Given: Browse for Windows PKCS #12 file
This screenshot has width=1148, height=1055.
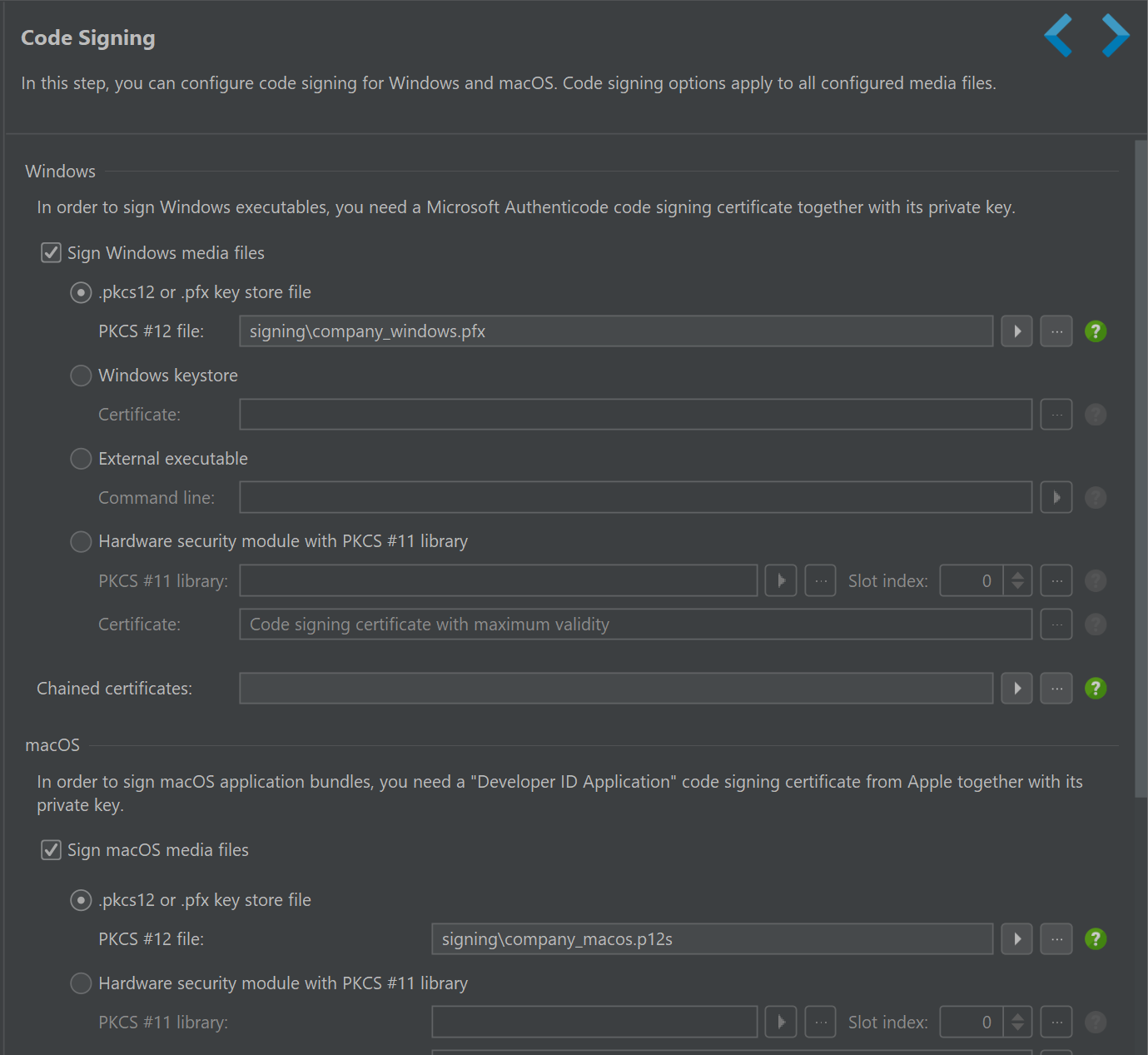Looking at the screenshot, I should point(1056,331).
